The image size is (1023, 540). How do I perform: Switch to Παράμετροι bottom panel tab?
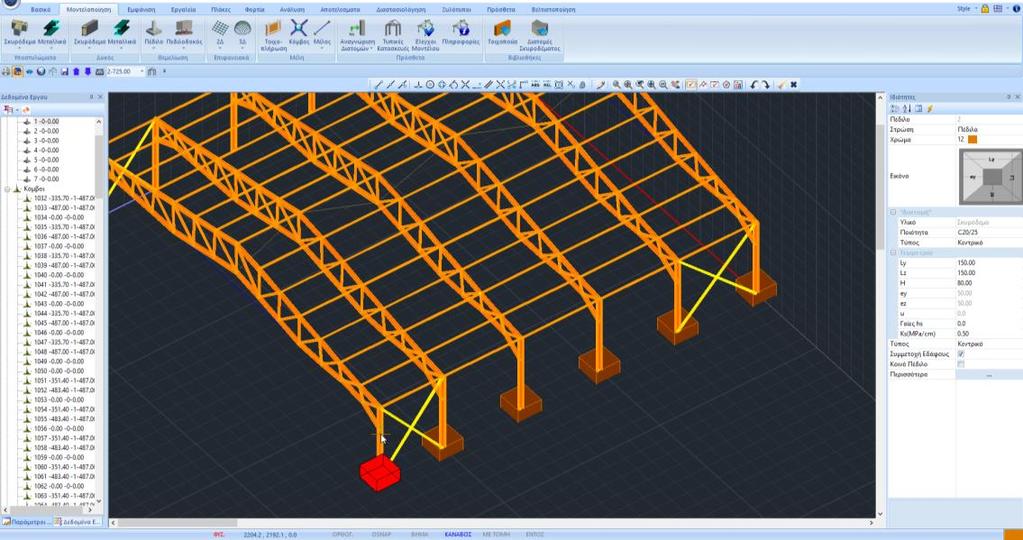click(x=26, y=522)
